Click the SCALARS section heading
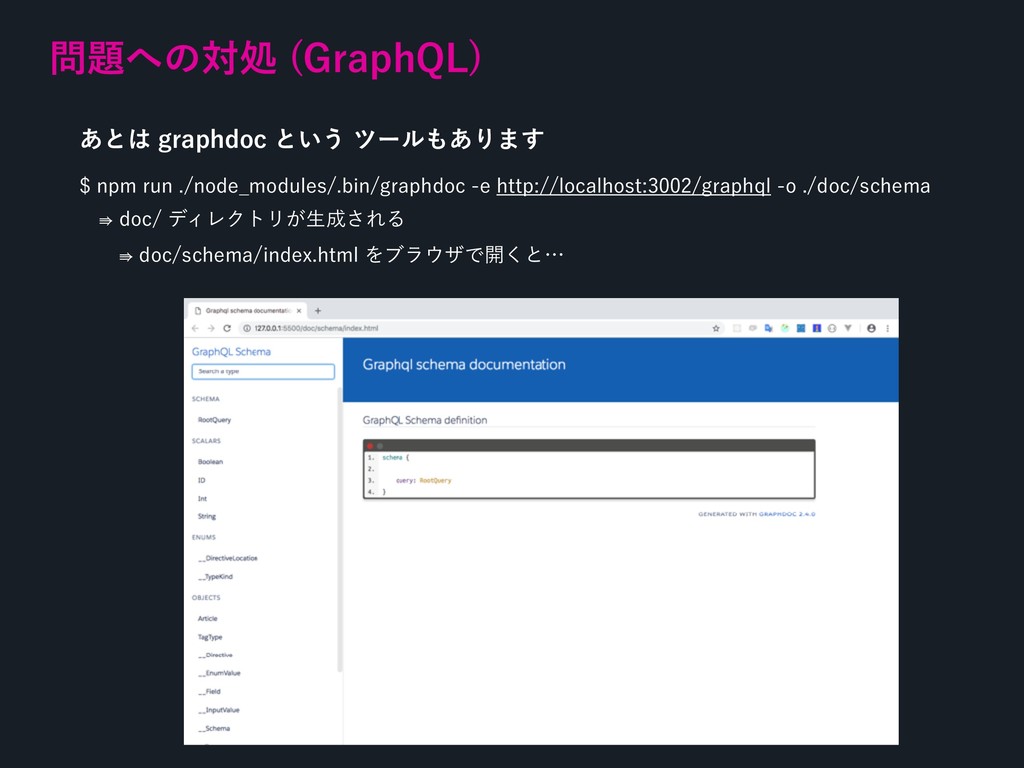Image resolution: width=1024 pixels, height=768 pixels. [206, 441]
